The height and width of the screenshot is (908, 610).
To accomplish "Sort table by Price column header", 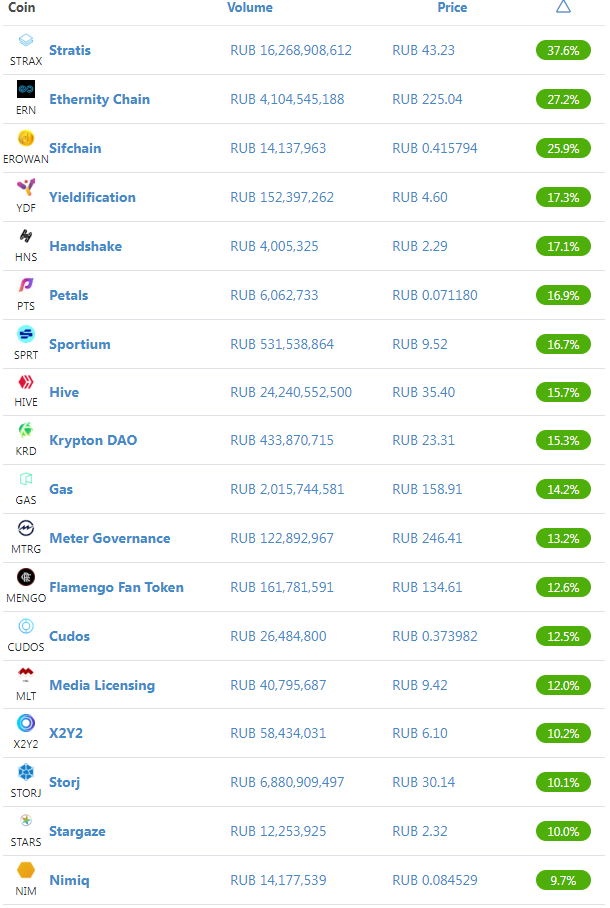I will click(x=452, y=8).
